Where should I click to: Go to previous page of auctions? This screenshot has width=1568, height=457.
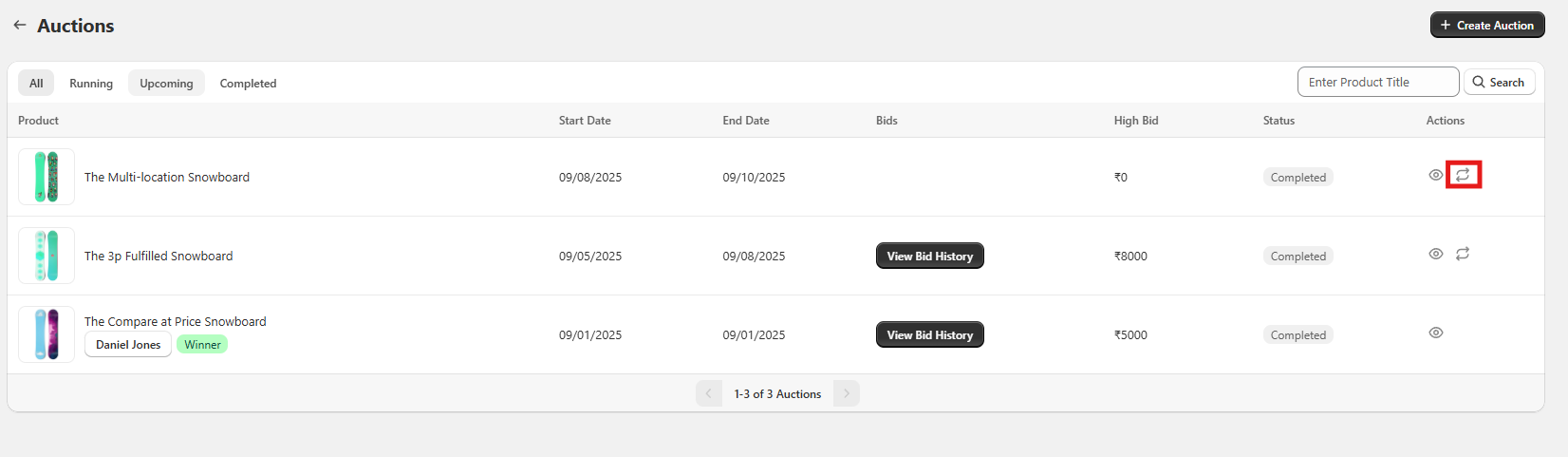click(x=709, y=393)
